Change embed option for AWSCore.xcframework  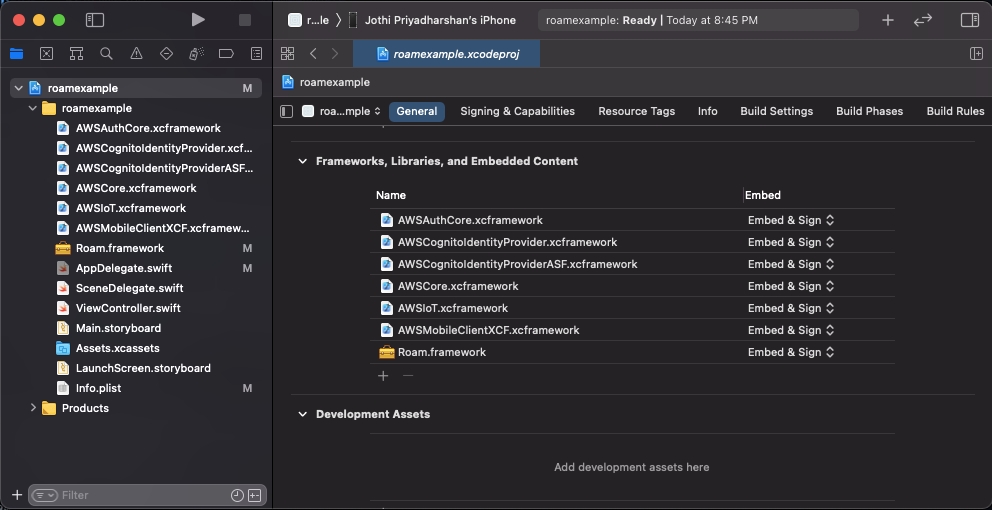tap(791, 286)
